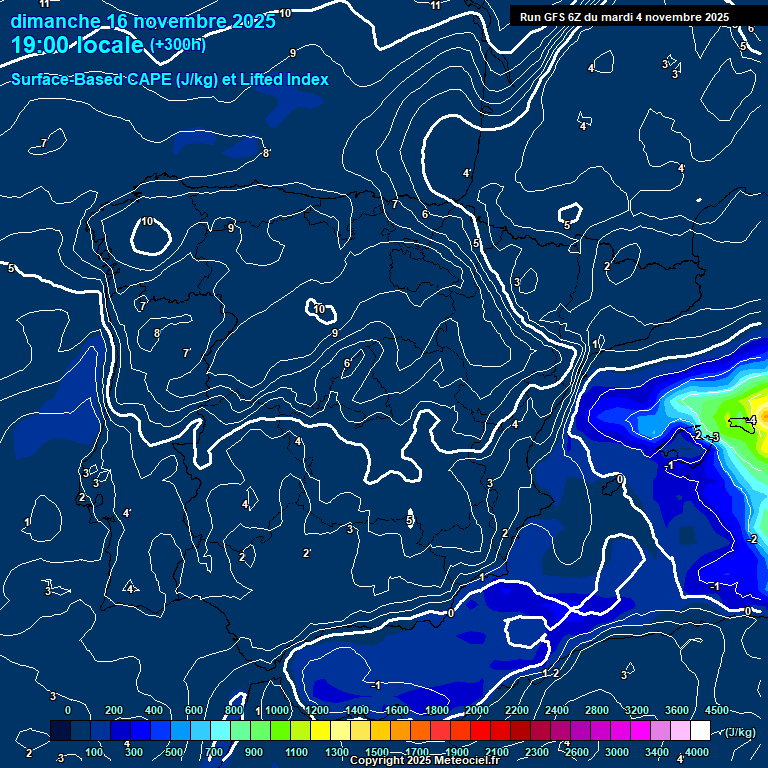The height and width of the screenshot is (768, 768).
Task: Click the '4500' legend value
Action: click(x=717, y=710)
